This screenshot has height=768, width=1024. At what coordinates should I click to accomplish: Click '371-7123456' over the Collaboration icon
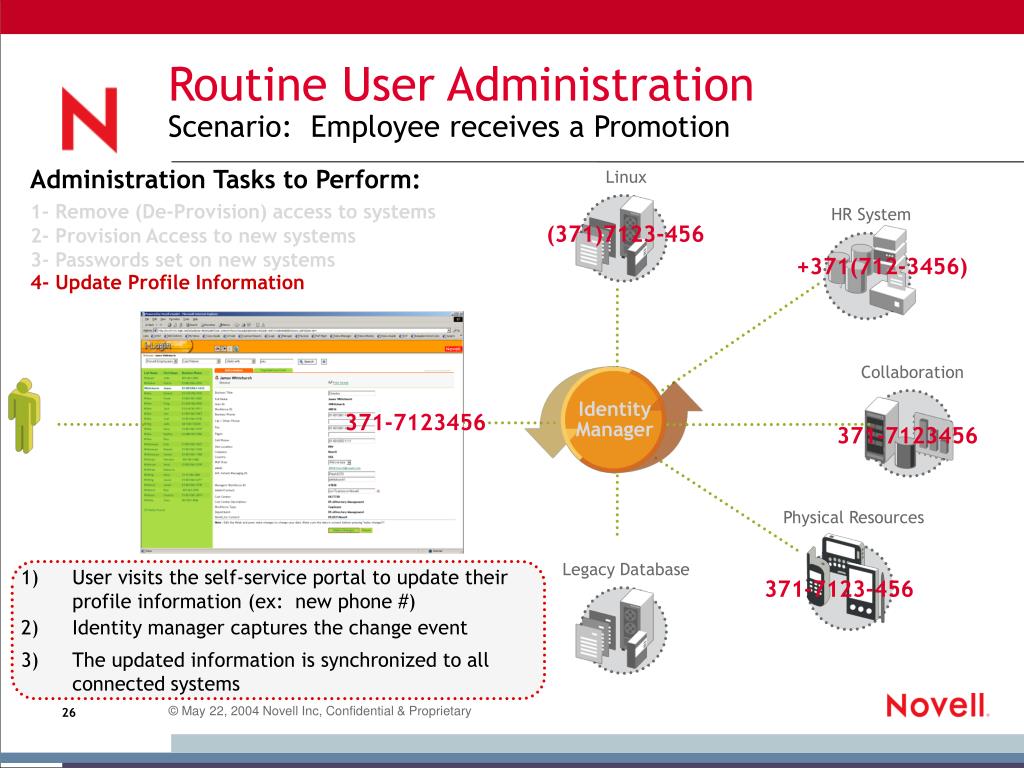[x=908, y=436]
